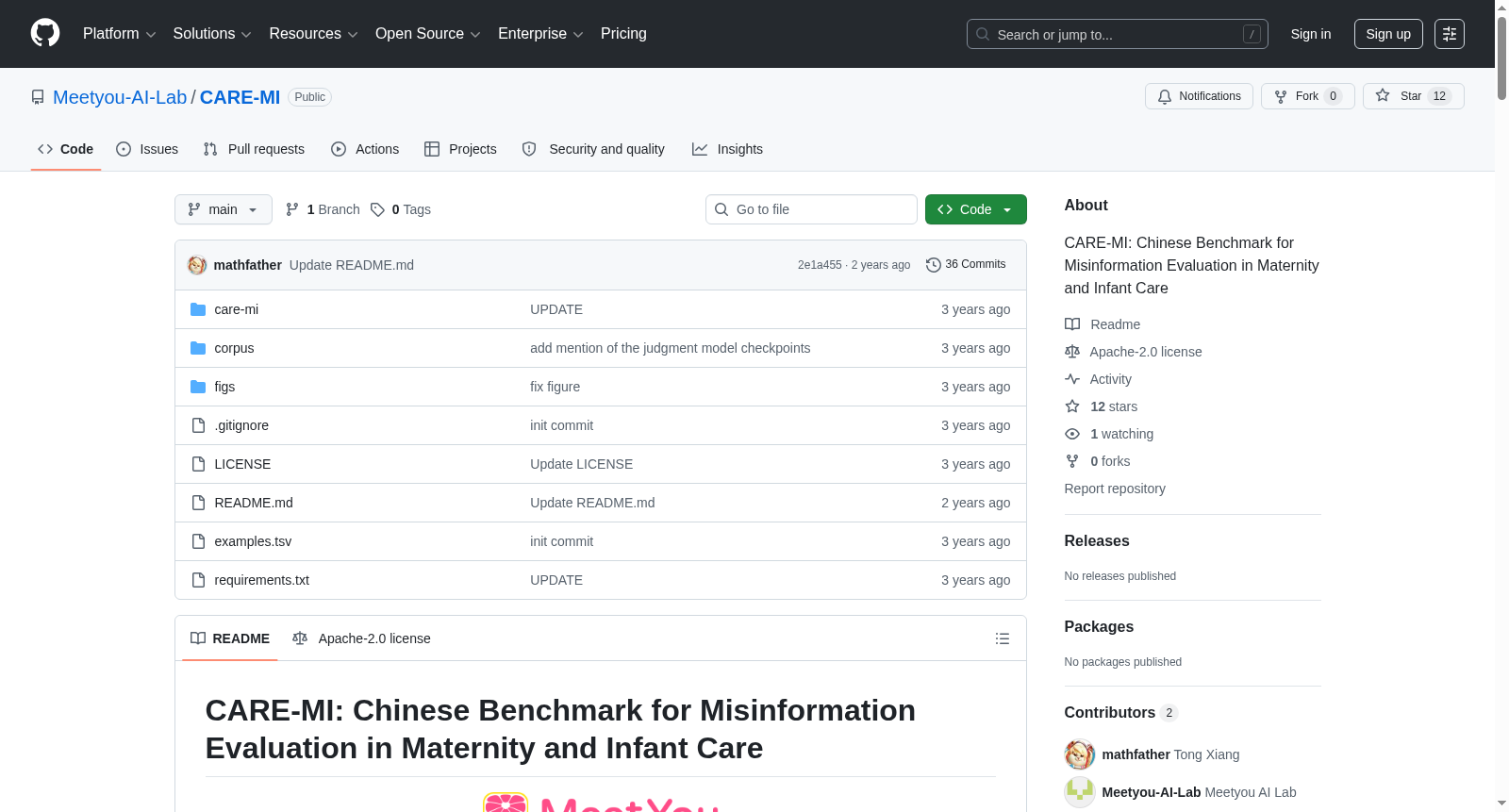This screenshot has width=1509, height=812.
Task: Switch to the Actions tab
Action: tap(365, 149)
